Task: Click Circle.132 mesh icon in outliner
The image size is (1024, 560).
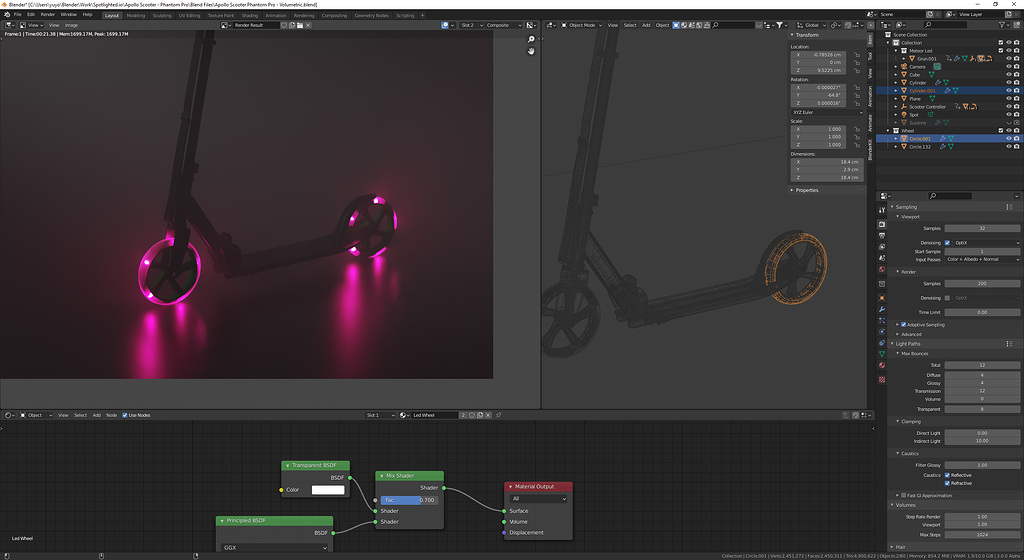Action: pos(904,147)
